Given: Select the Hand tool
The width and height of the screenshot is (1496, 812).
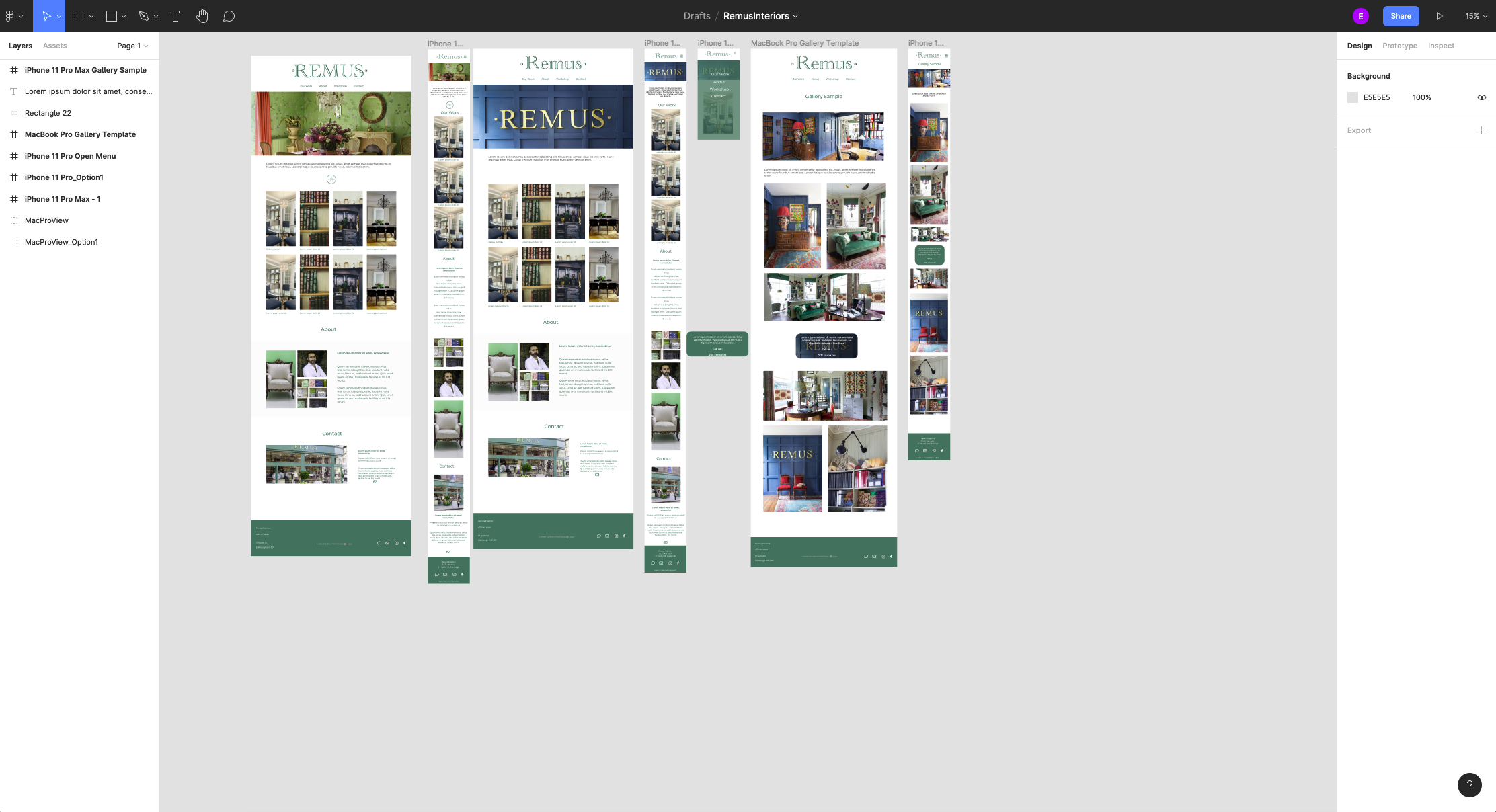Looking at the screenshot, I should pos(202,16).
